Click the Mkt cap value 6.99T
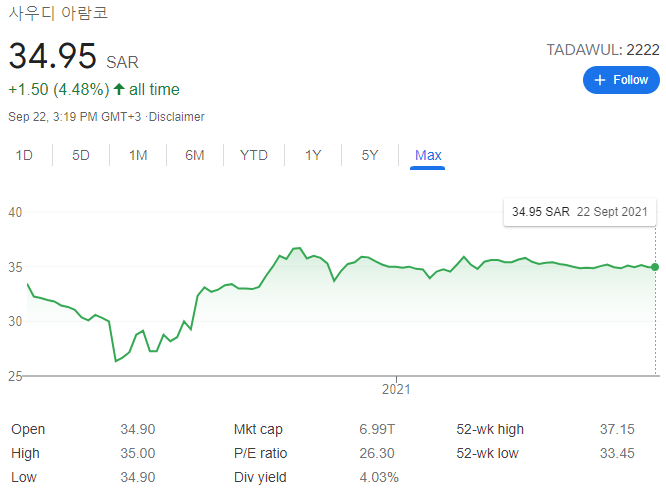This screenshot has width=666, height=498. coord(377,429)
